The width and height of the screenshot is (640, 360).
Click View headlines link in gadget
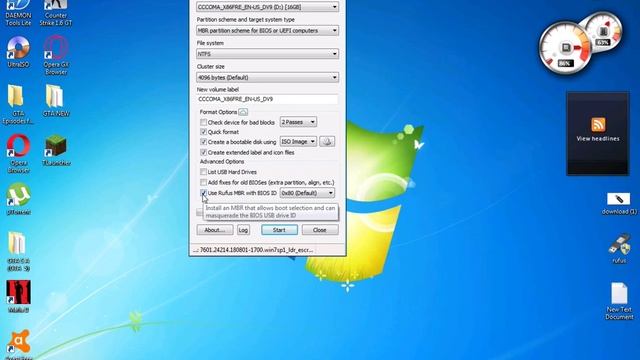pyautogui.click(x=598, y=139)
